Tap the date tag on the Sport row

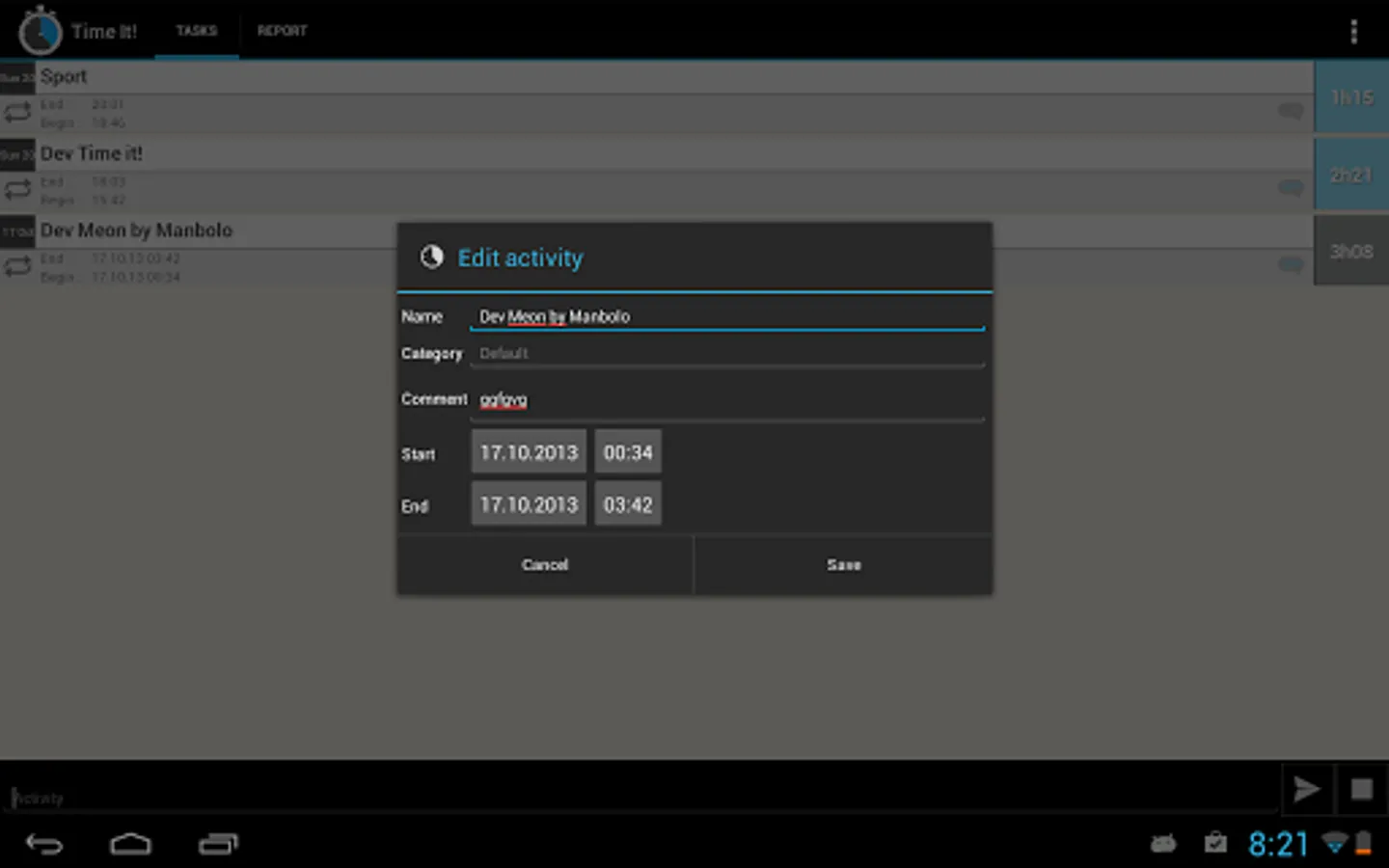point(17,77)
